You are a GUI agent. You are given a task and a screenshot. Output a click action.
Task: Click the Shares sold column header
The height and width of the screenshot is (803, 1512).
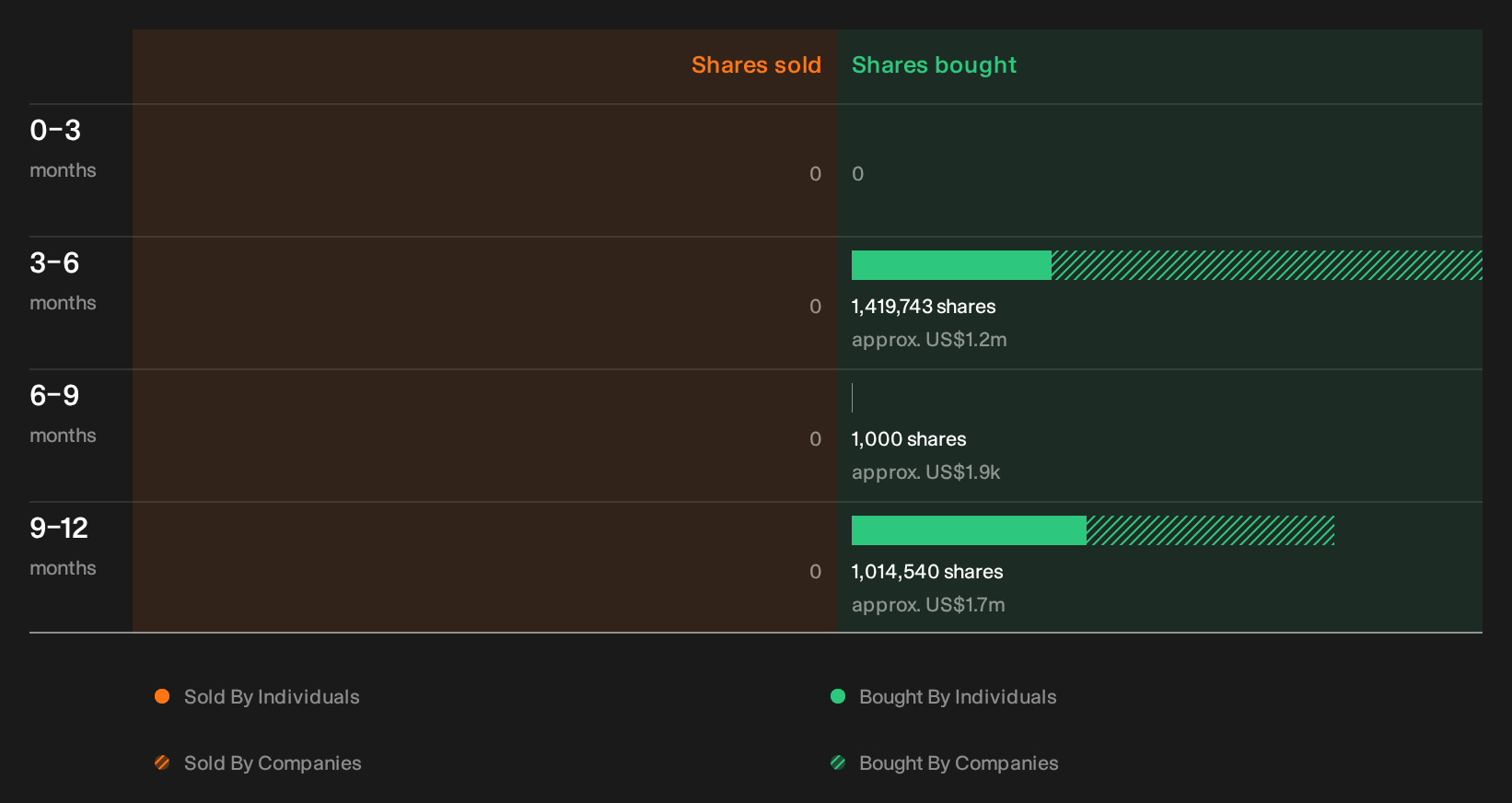pos(756,65)
